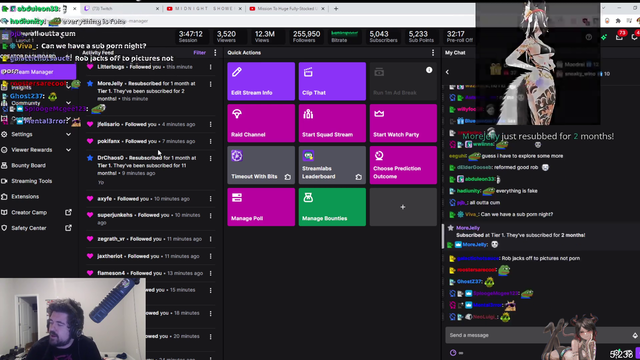Click the Manage Poll tile
The image size is (640, 360).
click(261, 207)
